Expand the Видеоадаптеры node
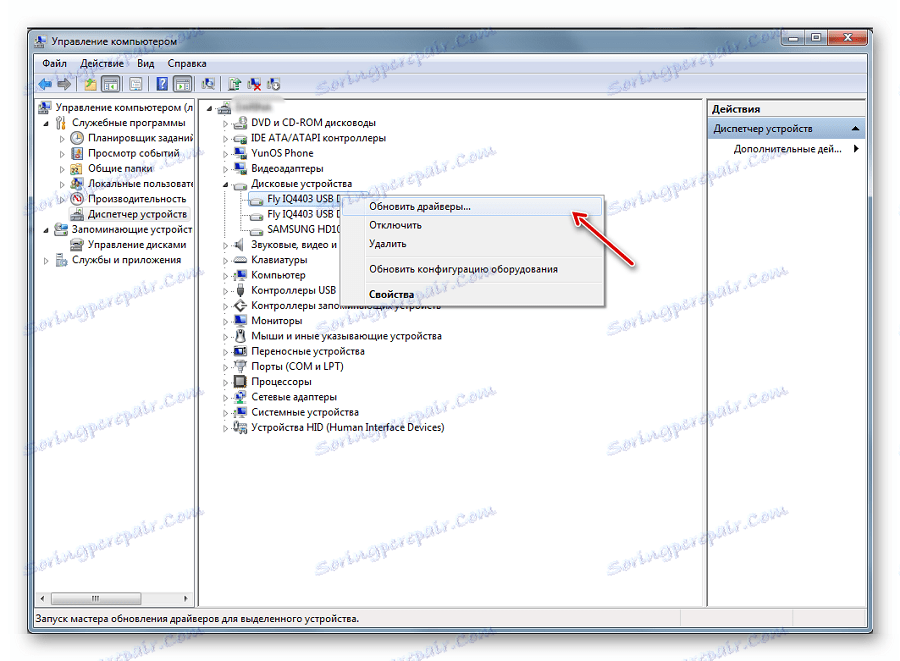Screen dimensions: 900x661 point(226,169)
